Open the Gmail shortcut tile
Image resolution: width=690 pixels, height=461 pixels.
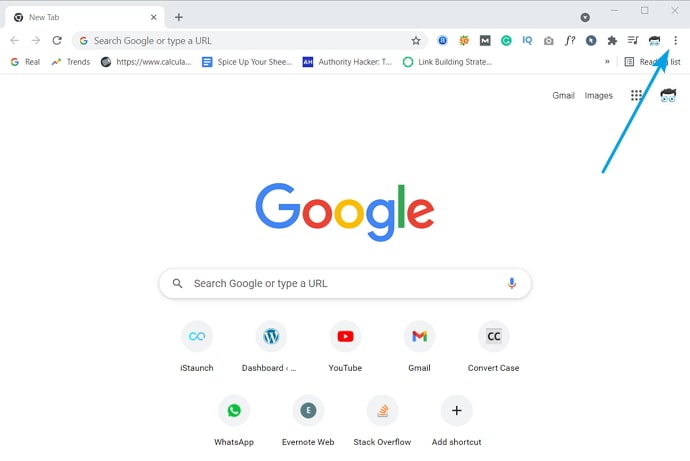[419, 347]
